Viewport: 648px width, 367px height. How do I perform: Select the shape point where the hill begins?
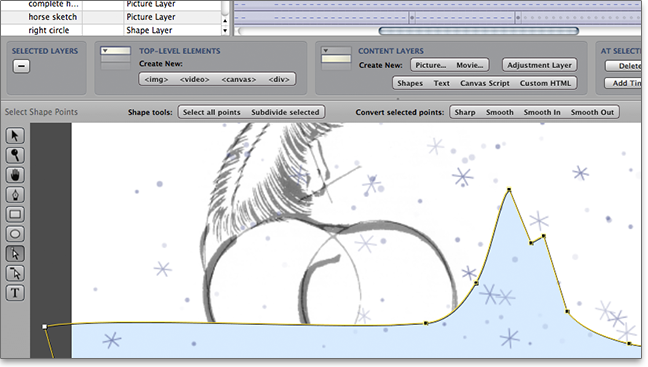pyautogui.click(x=426, y=323)
